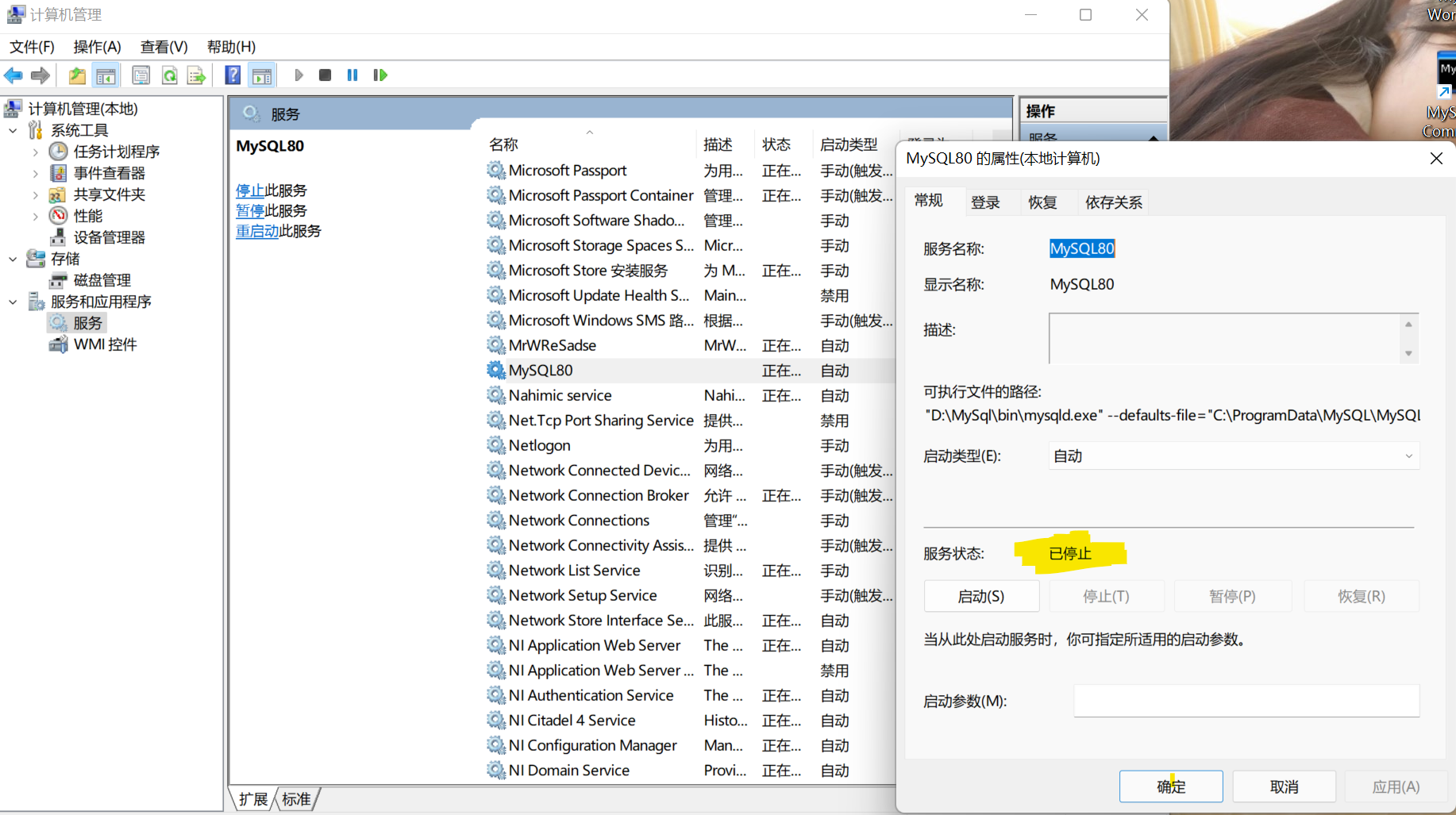Expand the 事件查看器 tree node
The width and height of the screenshot is (1456, 815).
tap(35, 173)
